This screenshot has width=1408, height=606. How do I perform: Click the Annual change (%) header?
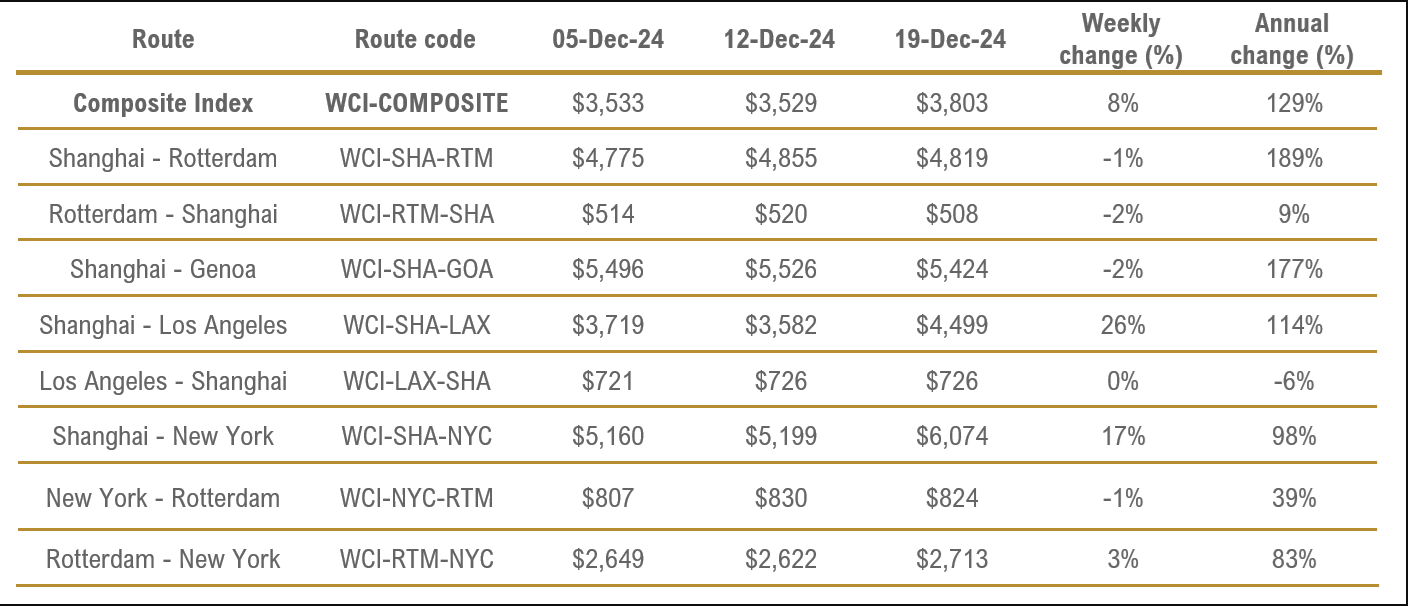pyautogui.click(x=1292, y=40)
